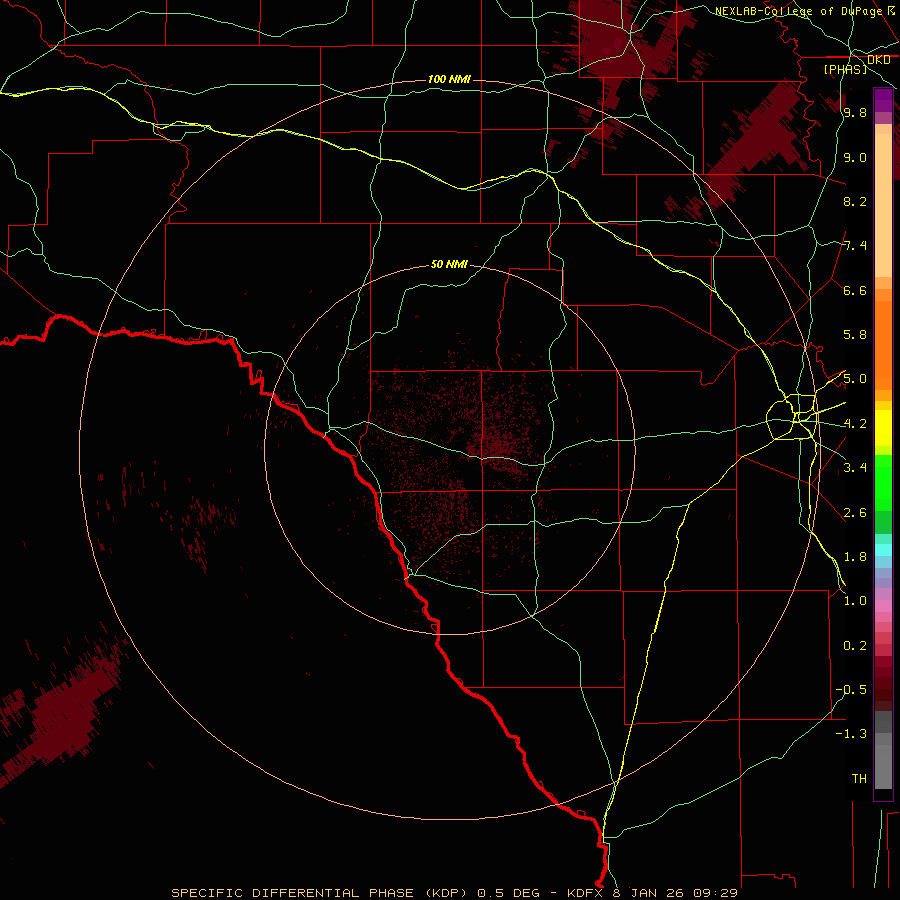Pick the purple swatch atop the color bar
Screen dimensions: 900x900
883,100
